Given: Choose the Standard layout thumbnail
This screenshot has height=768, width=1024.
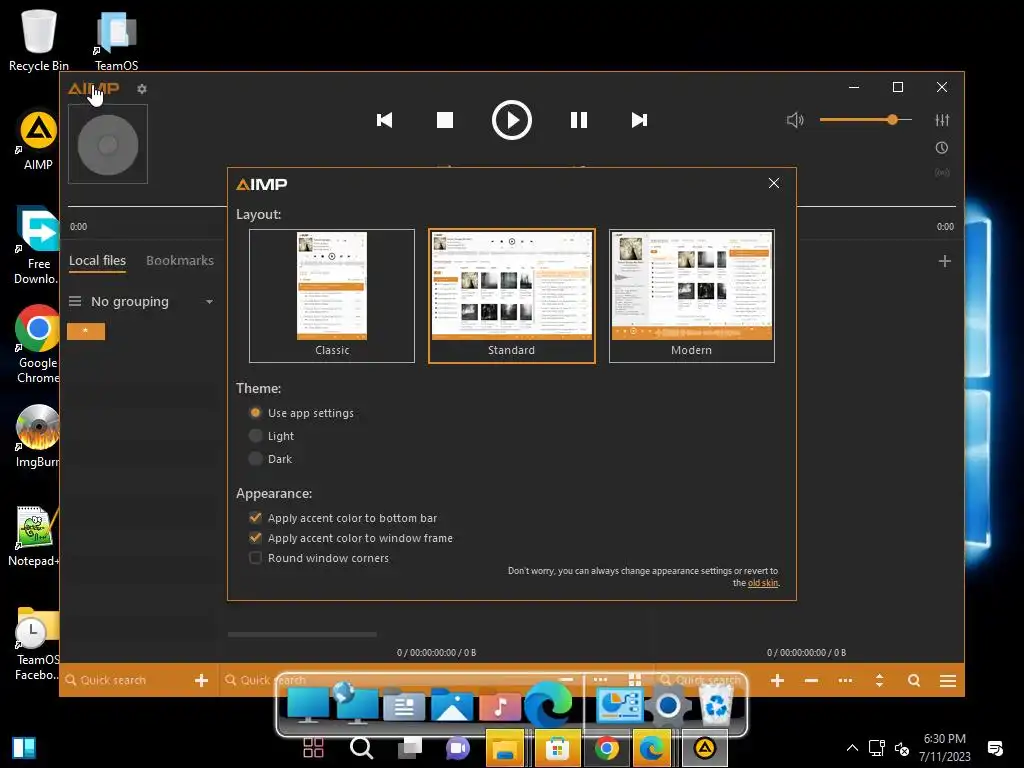Looking at the screenshot, I should (511, 296).
